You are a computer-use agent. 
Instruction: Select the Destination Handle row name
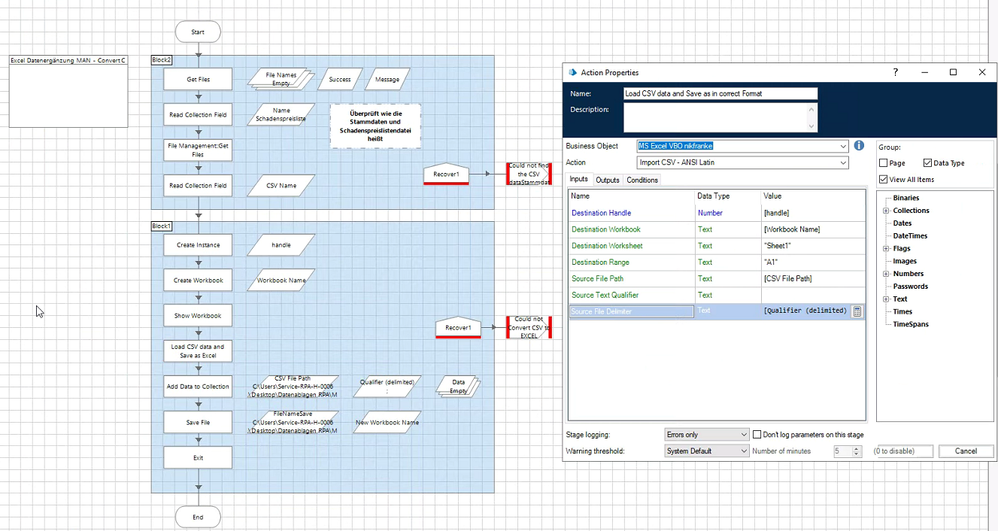pyautogui.click(x=601, y=213)
